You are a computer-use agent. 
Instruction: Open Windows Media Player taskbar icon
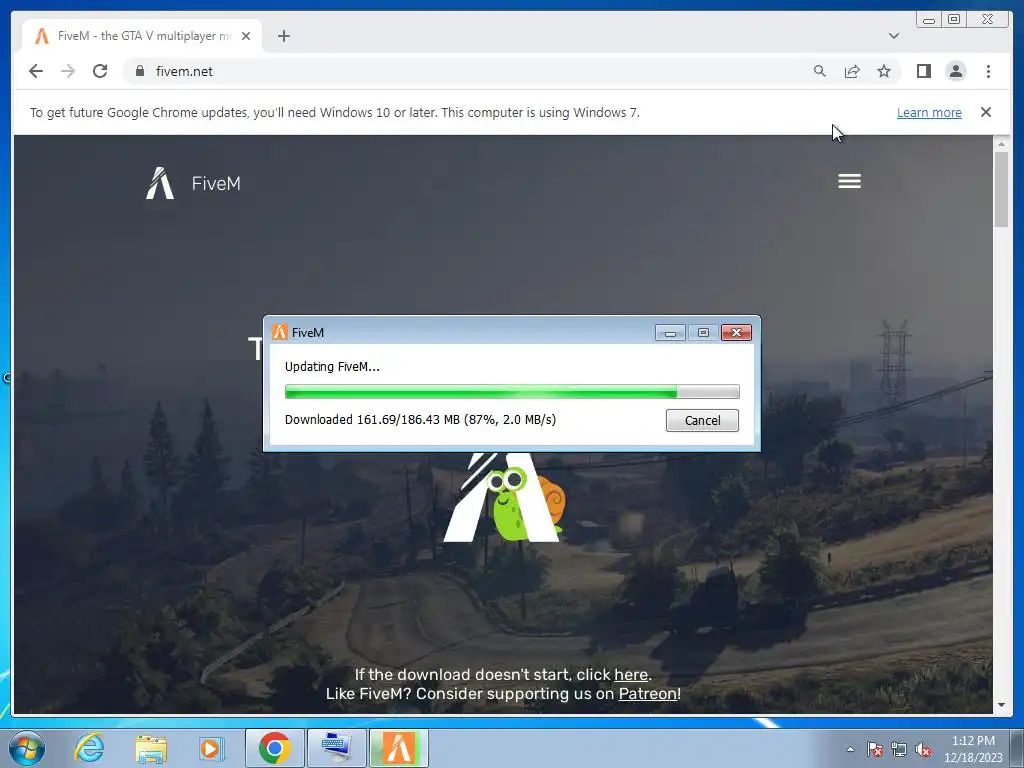[x=211, y=748]
